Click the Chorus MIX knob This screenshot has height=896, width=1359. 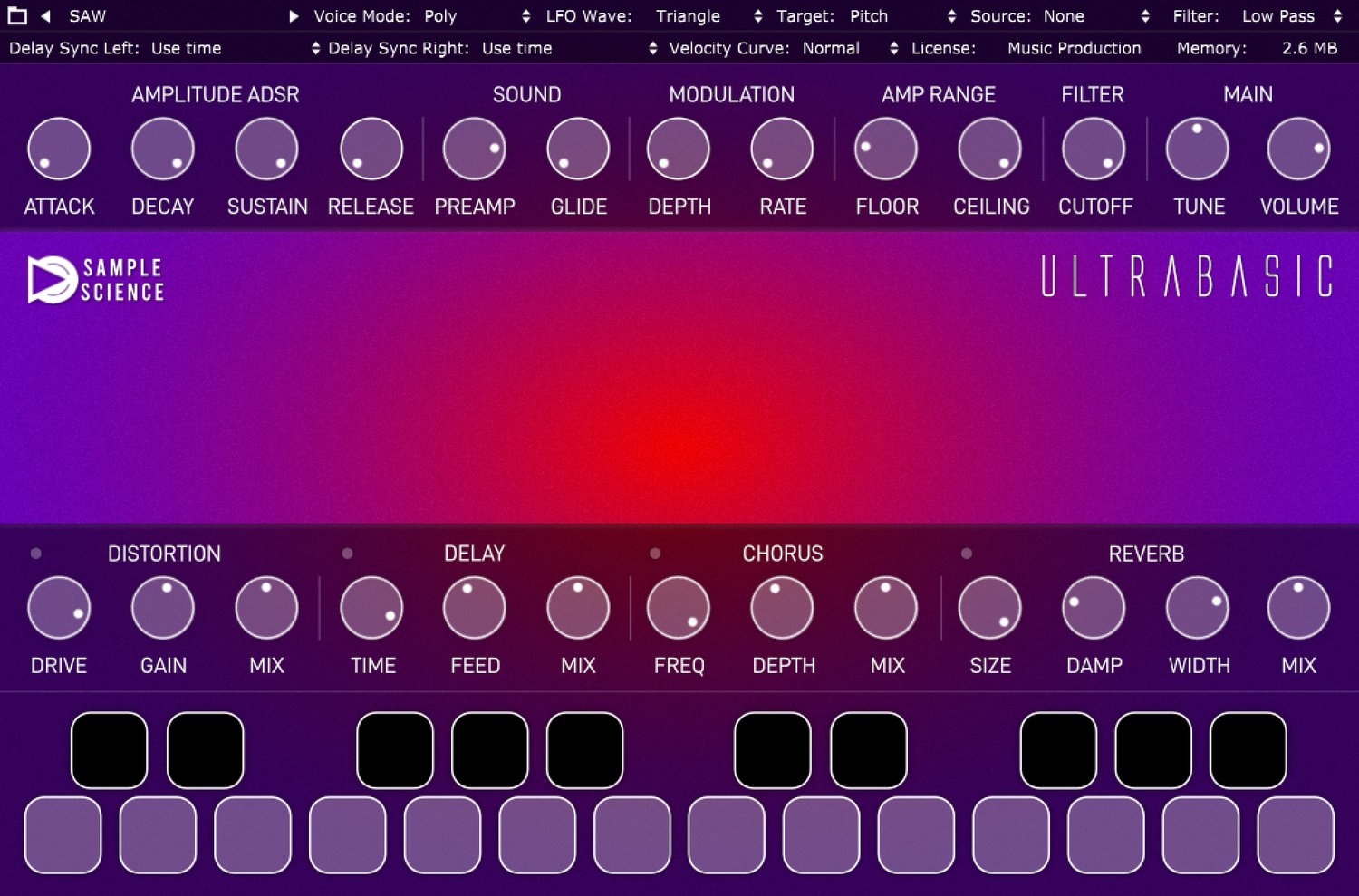point(886,608)
